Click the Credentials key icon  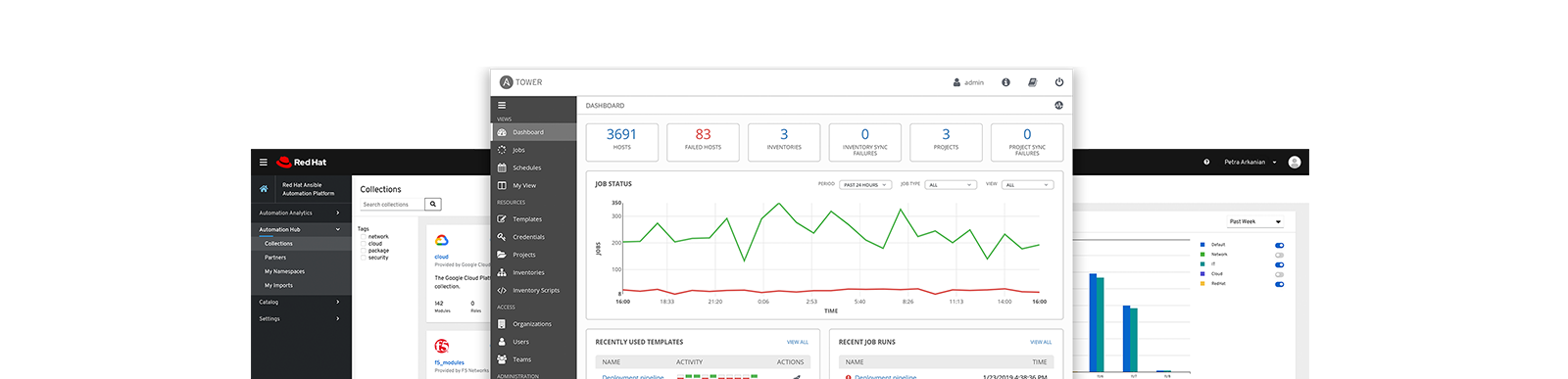tap(502, 237)
